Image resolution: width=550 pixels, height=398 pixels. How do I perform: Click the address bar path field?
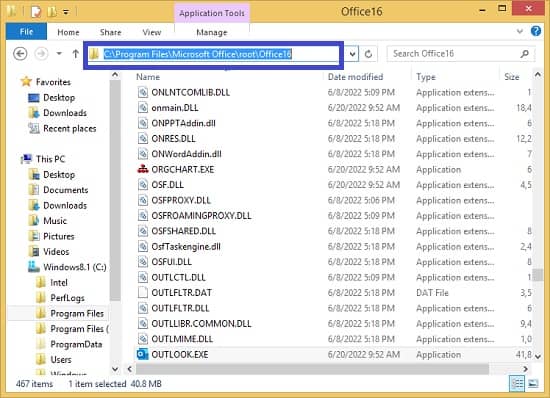click(x=213, y=54)
